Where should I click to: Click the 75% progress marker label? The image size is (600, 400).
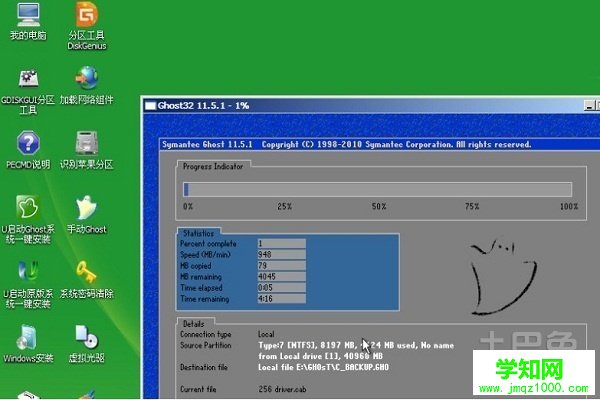[x=472, y=206]
